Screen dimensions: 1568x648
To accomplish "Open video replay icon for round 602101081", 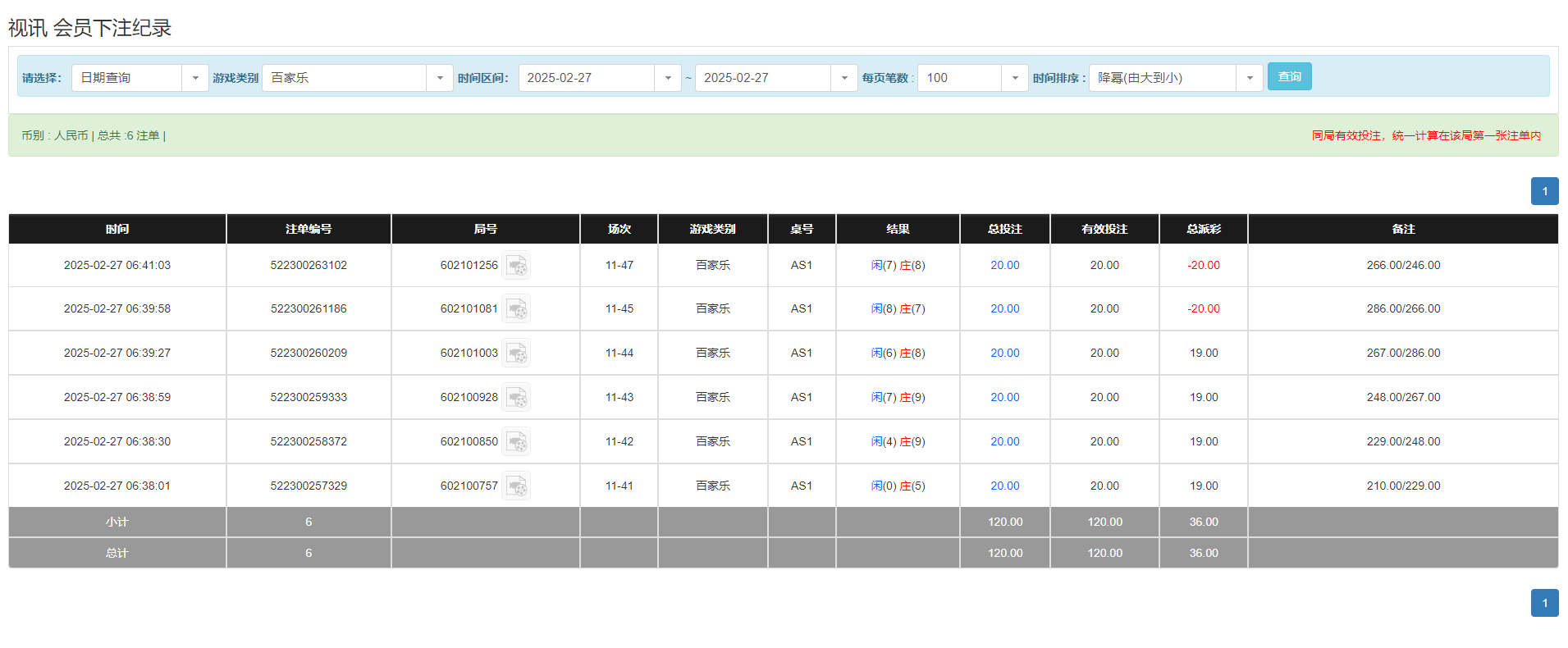I will [x=516, y=309].
